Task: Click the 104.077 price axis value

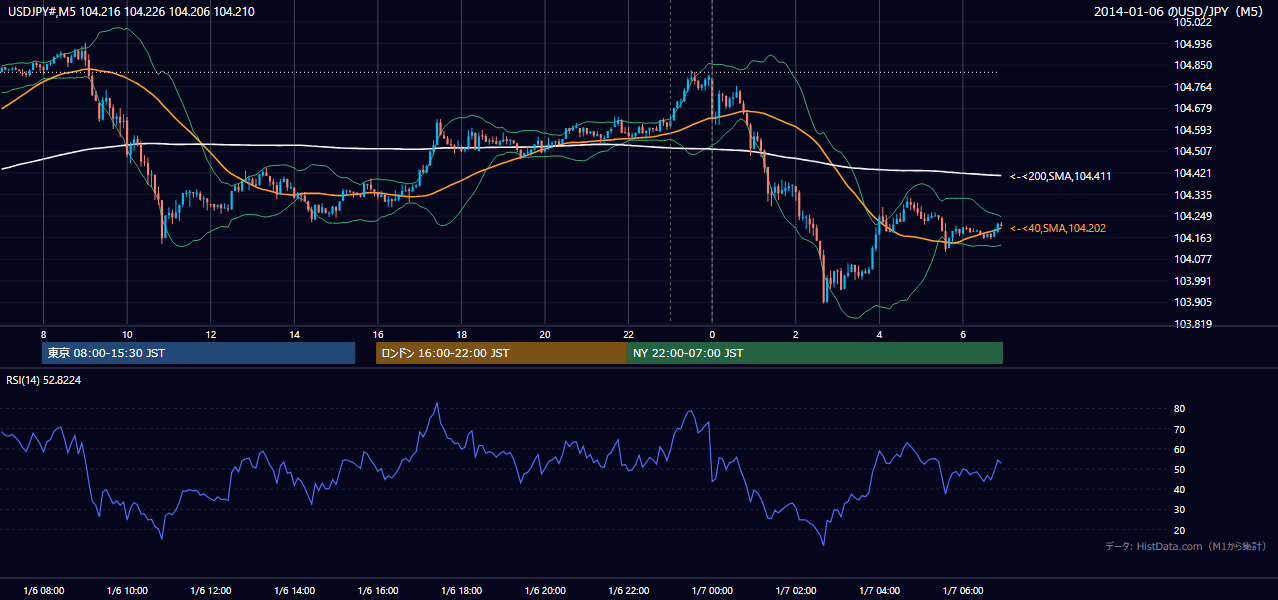Action: [x=1193, y=259]
